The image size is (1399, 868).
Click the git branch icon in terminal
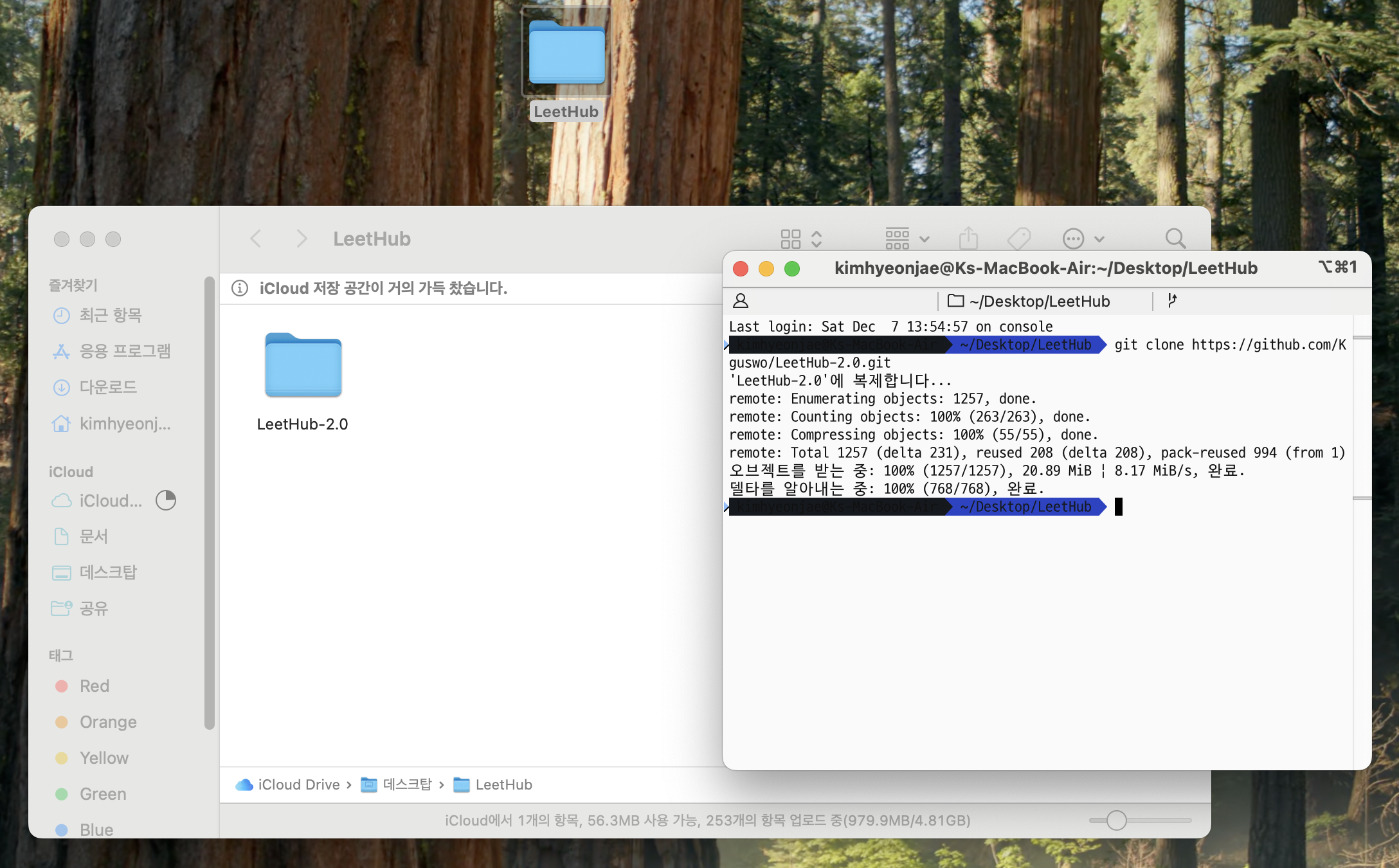pos(1172,300)
